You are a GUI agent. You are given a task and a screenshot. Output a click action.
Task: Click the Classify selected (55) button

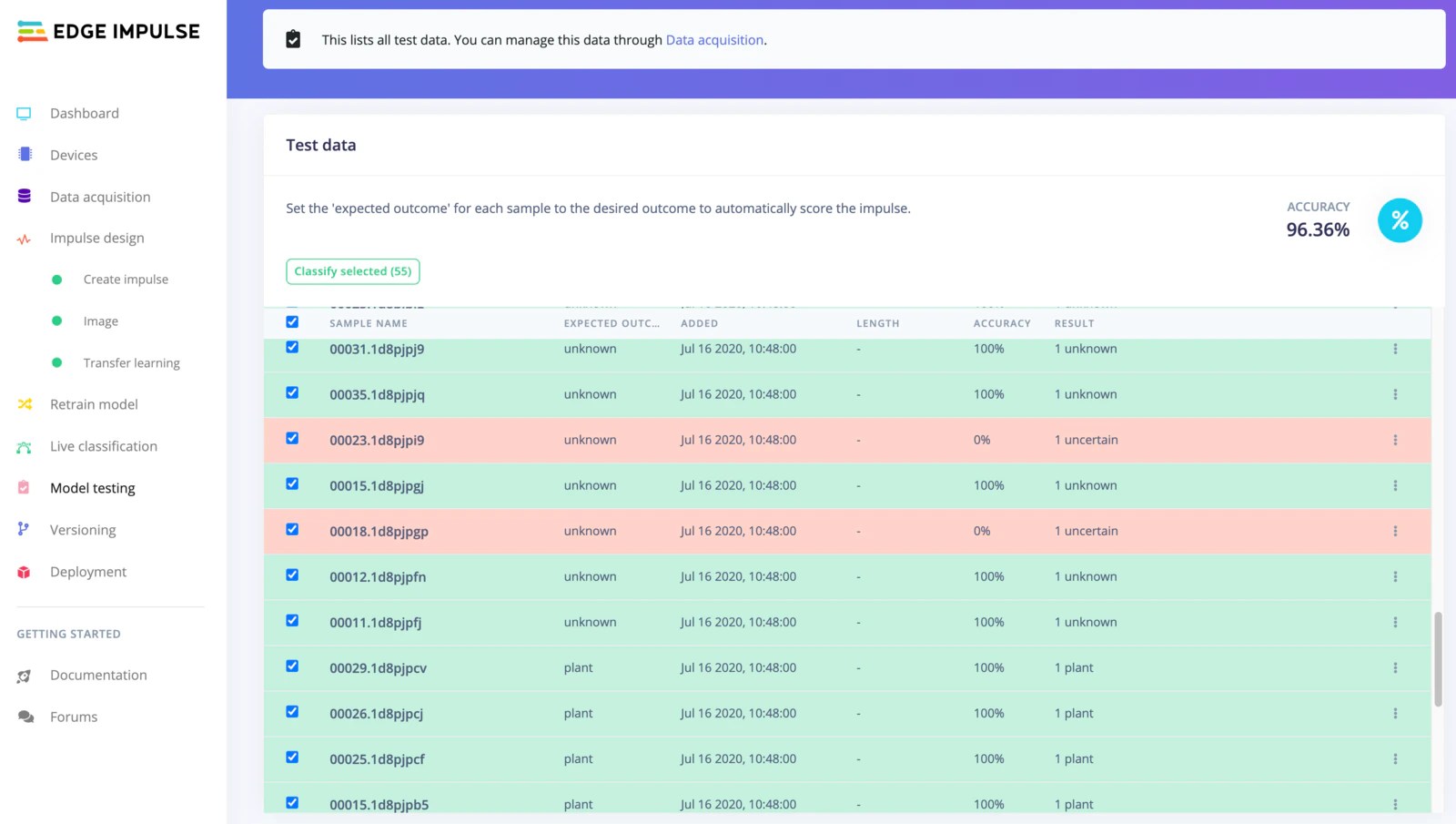(x=352, y=271)
